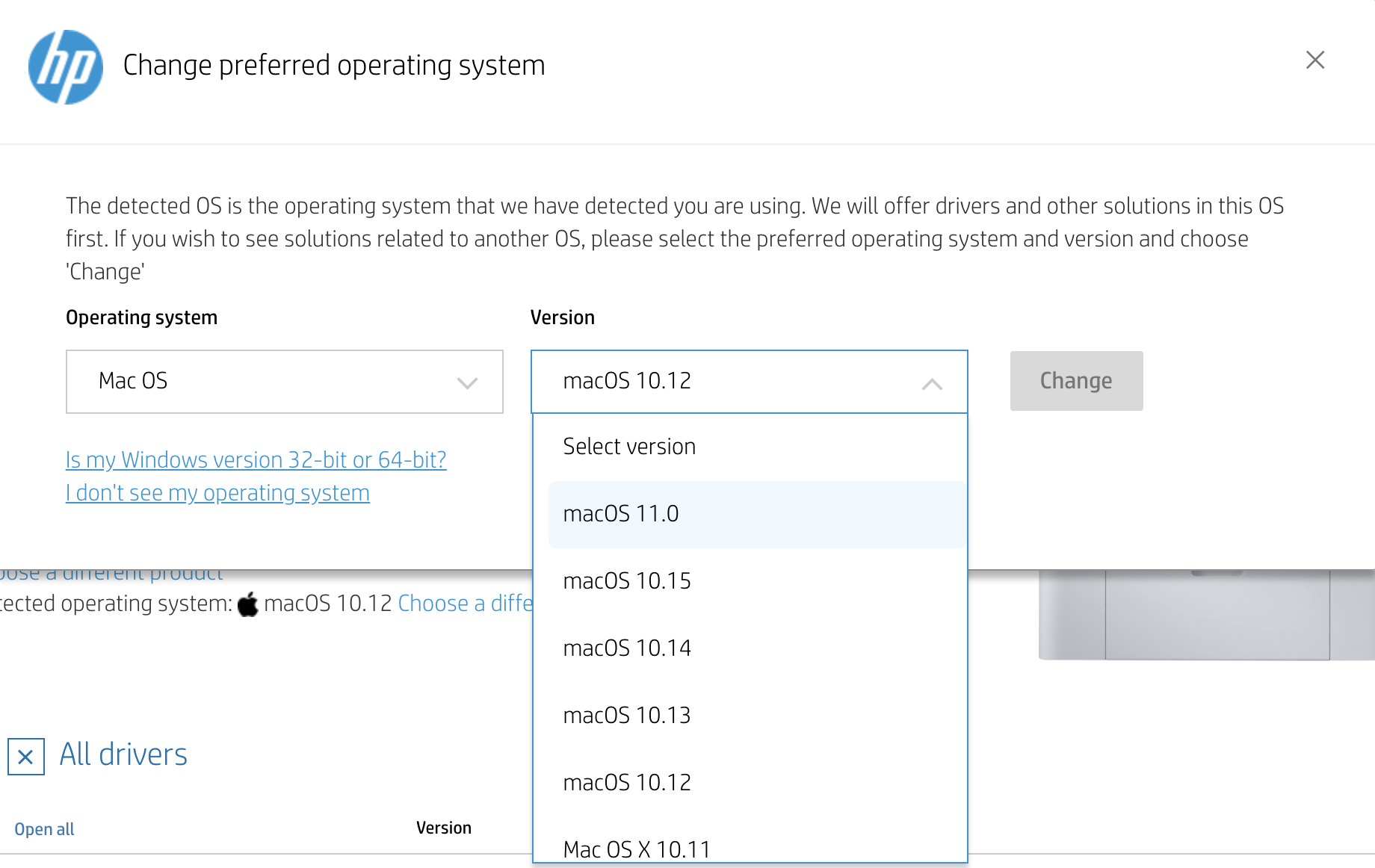1375x868 pixels.
Task: Open 'I don't see my operating system' link
Action: (217, 493)
